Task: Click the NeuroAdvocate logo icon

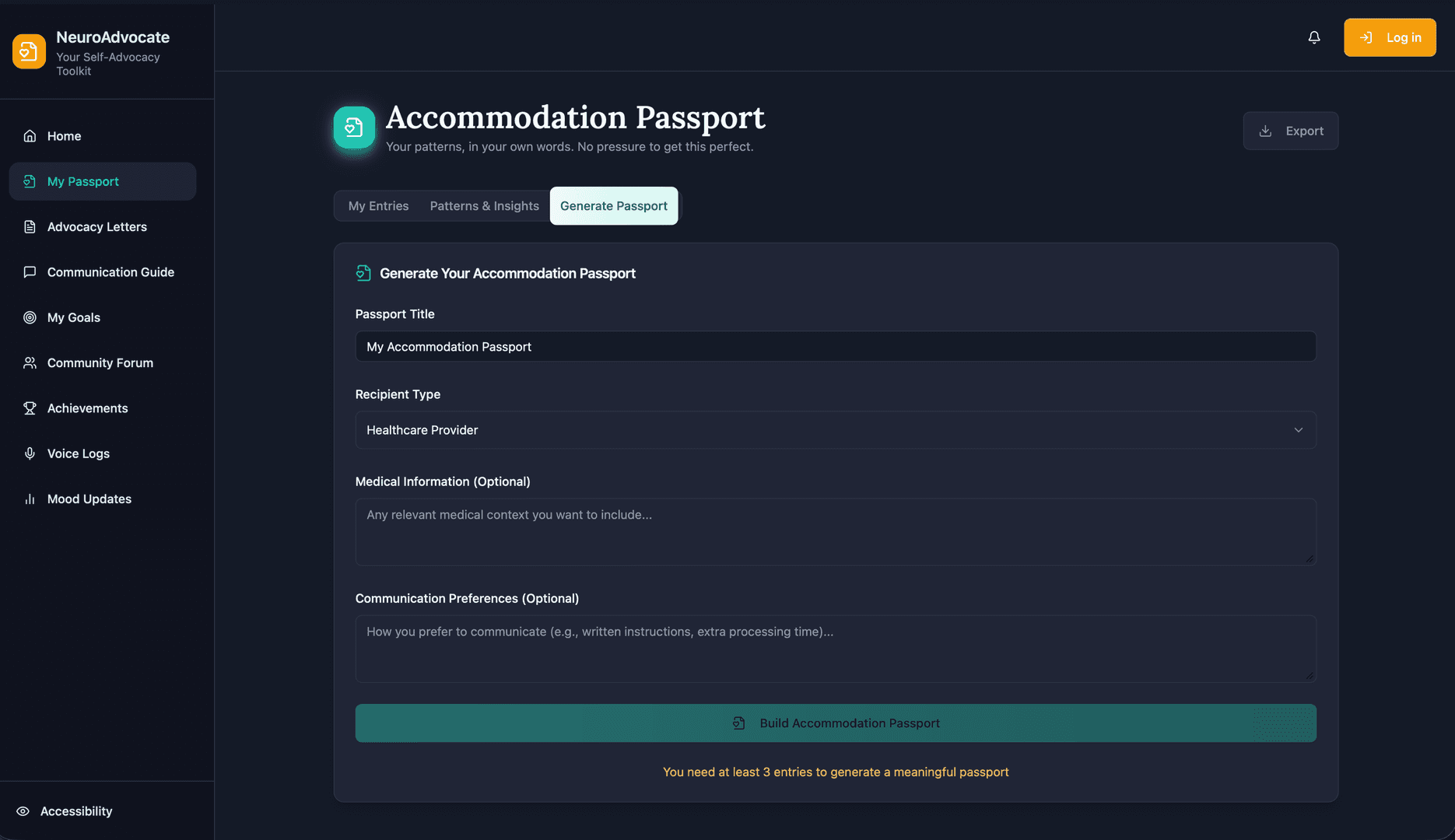Action: click(x=29, y=51)
